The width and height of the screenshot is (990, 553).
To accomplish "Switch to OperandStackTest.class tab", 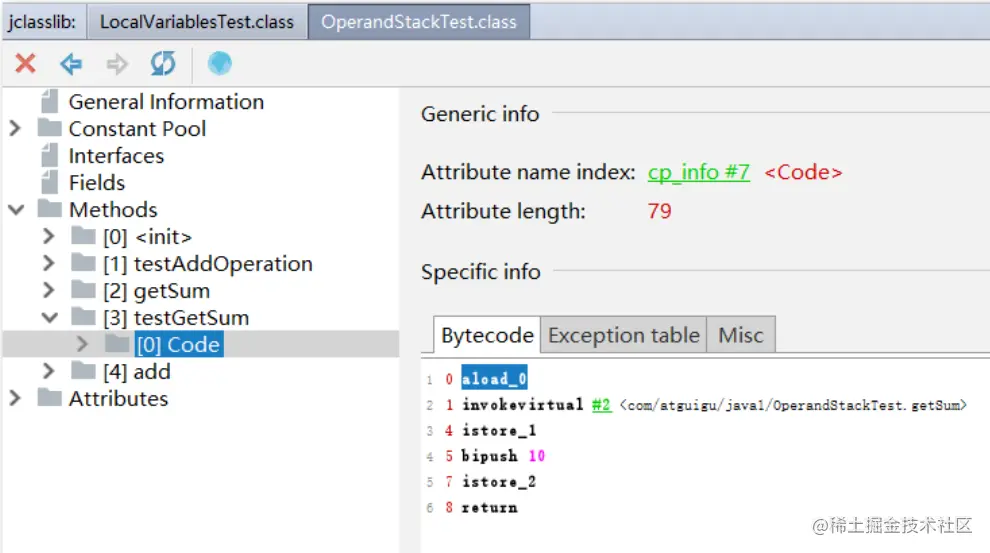I will tap(419, 21).
